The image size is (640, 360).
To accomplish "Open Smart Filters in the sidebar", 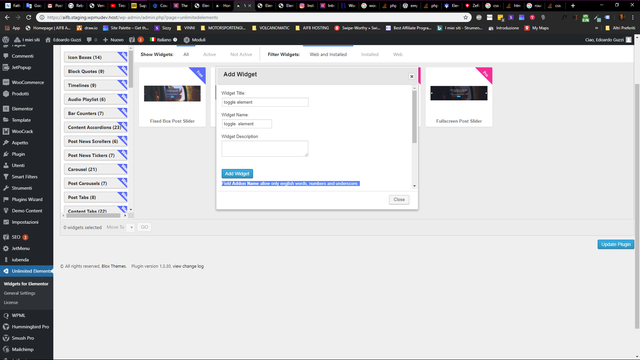I will coord(24,177).
